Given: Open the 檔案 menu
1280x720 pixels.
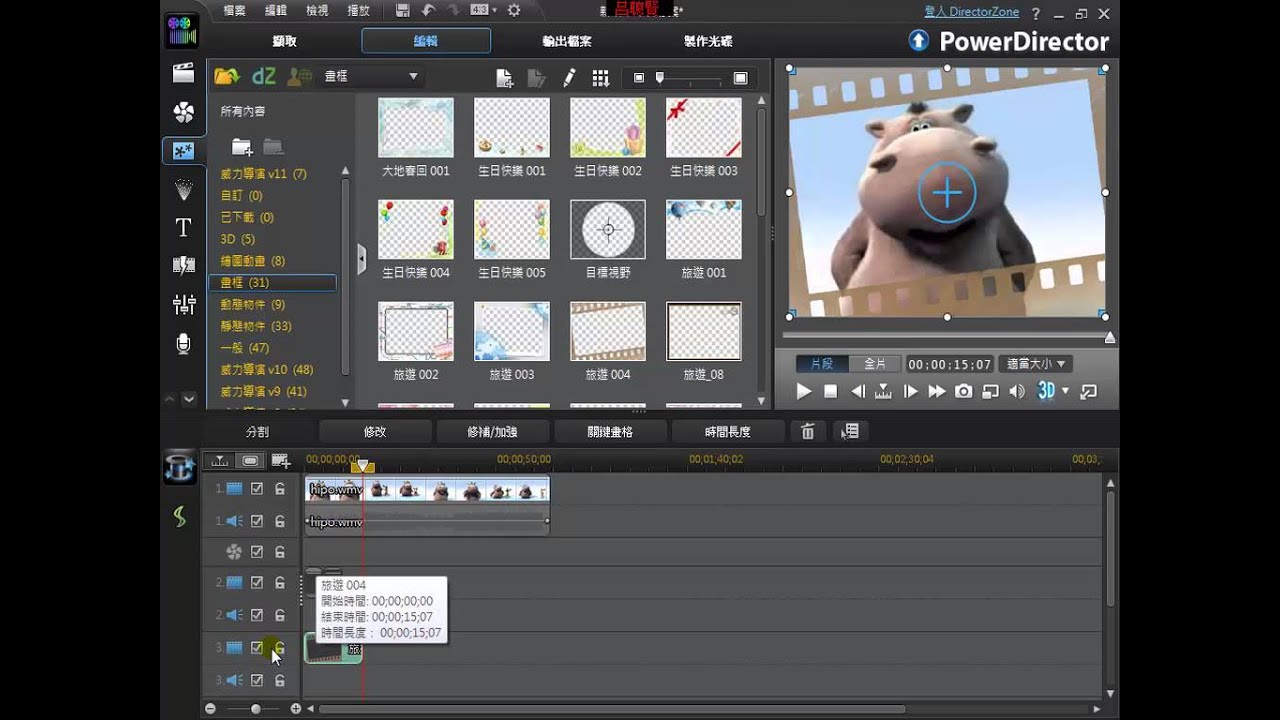Looking at the screenshot, I should [x=235, y=11].
